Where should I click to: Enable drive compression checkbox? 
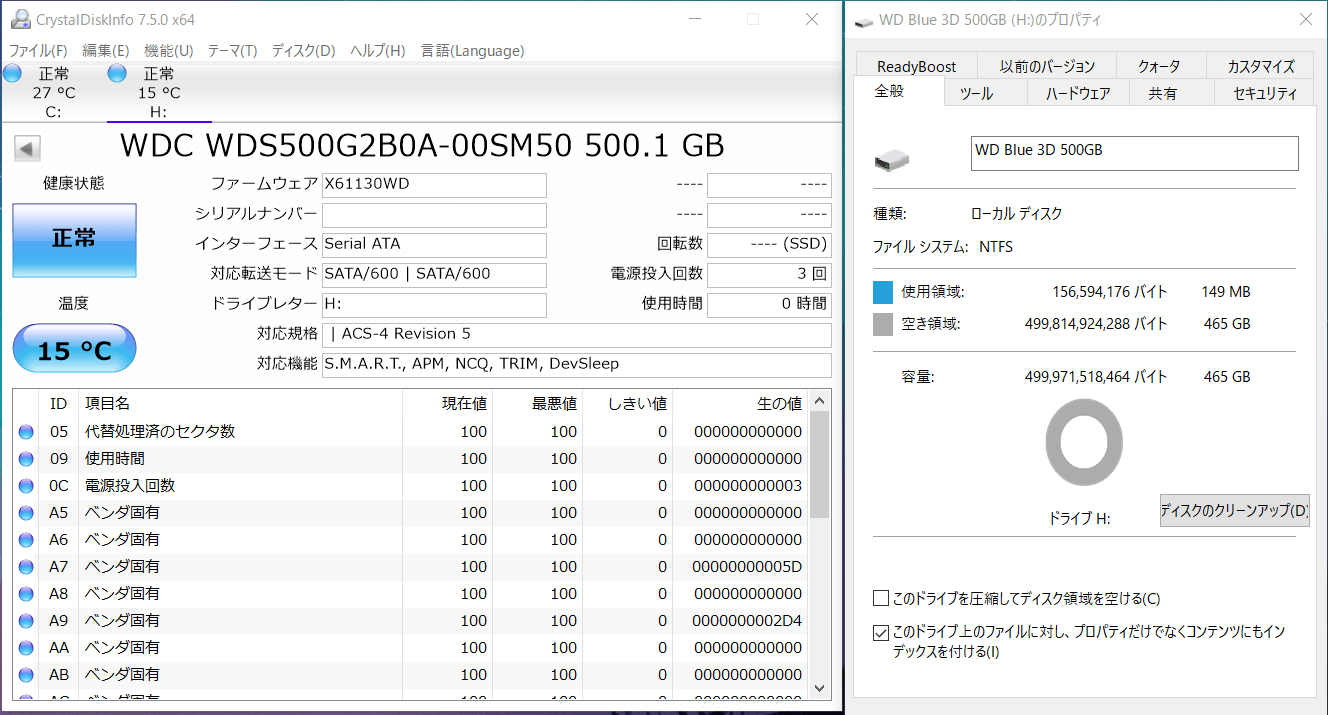881,599
